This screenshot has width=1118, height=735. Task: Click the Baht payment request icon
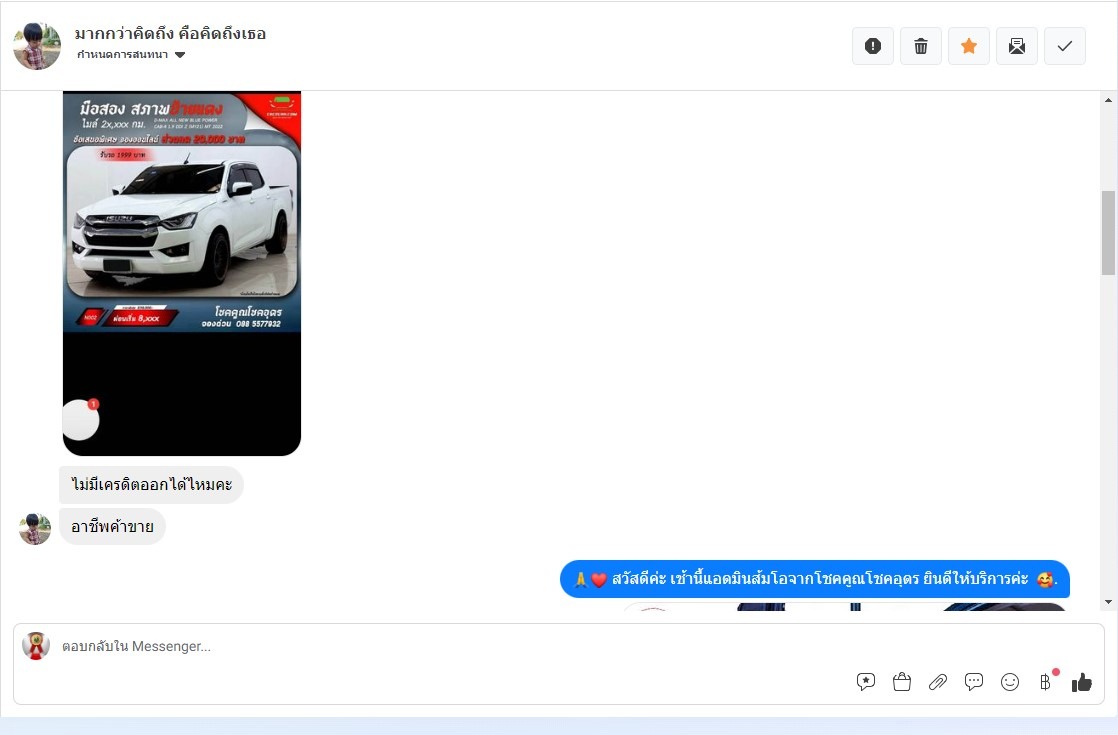tap(1045, 682)
